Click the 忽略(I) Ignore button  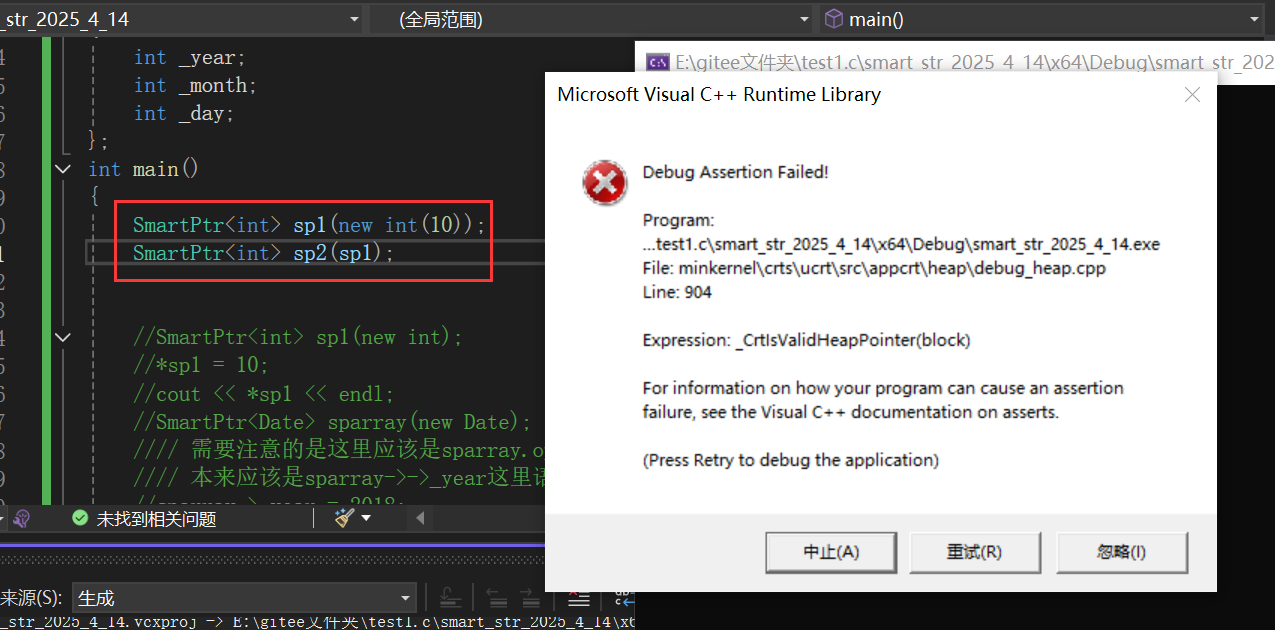point(1121,552)
